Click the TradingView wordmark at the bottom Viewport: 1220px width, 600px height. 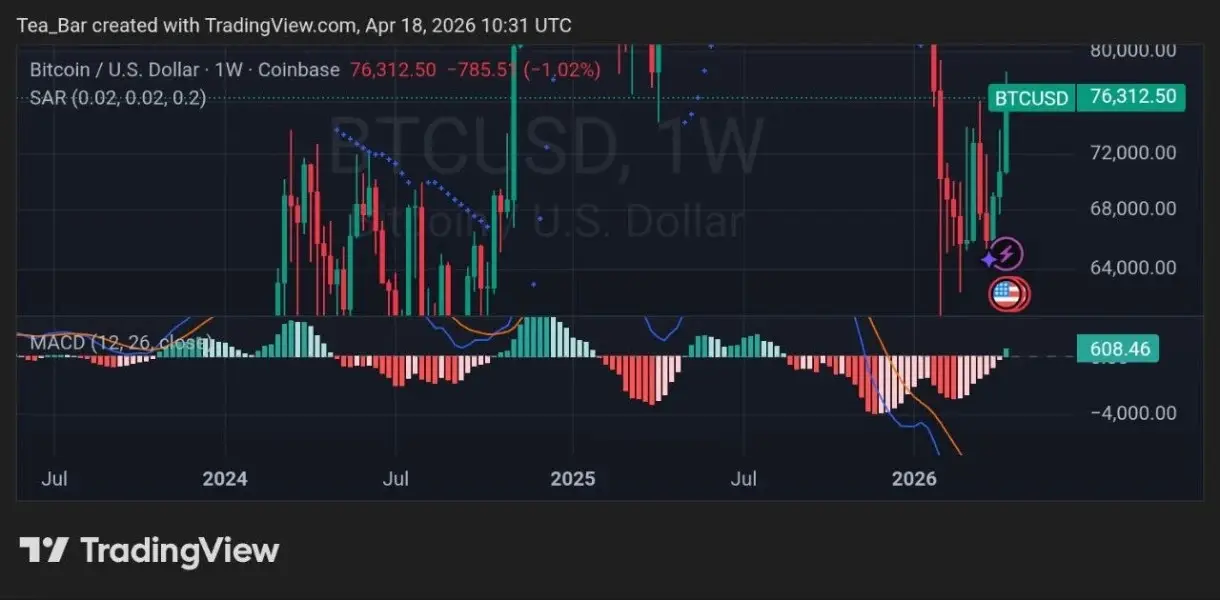tap(178, 549)
